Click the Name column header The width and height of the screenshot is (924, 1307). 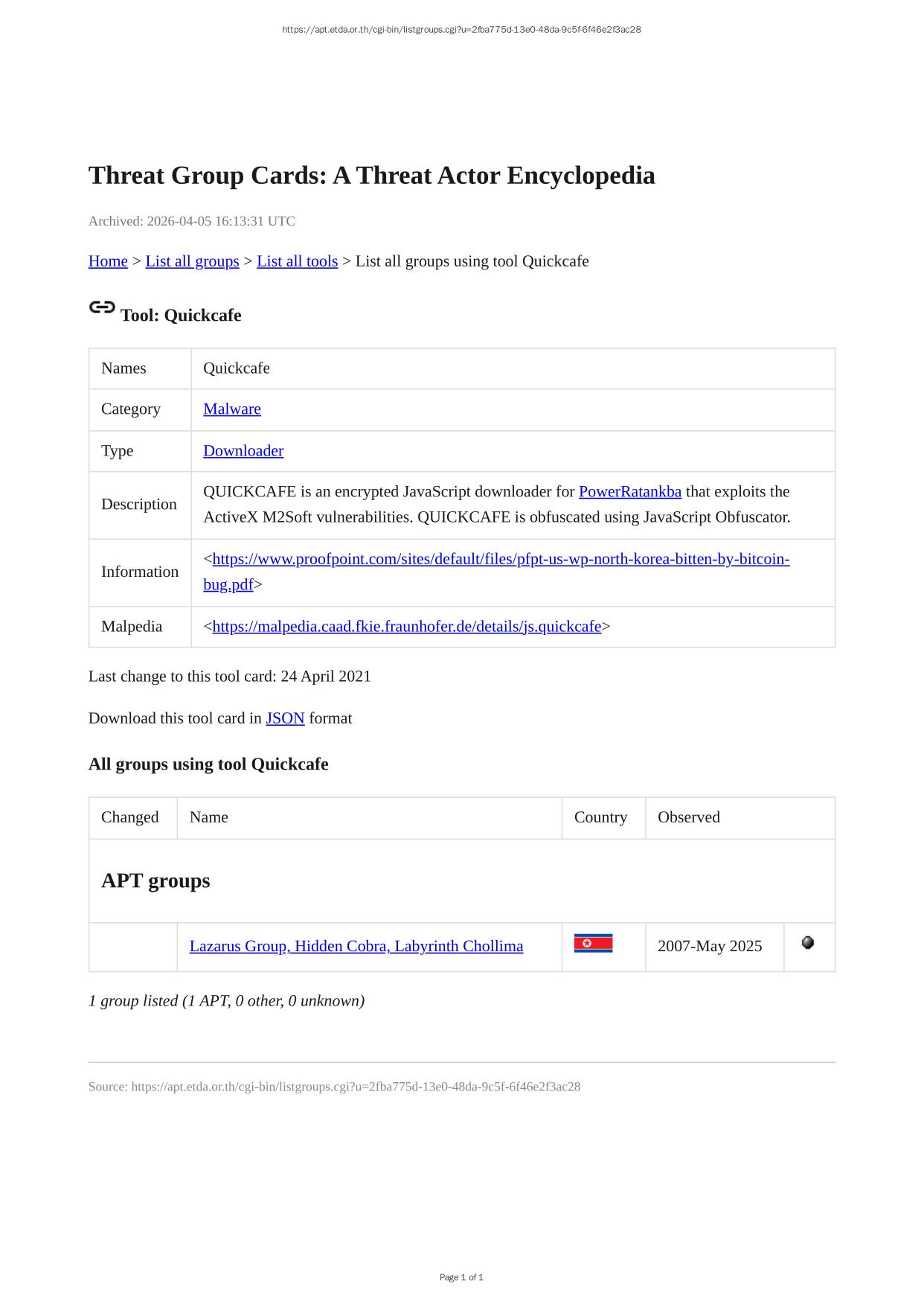pos(209,817)
